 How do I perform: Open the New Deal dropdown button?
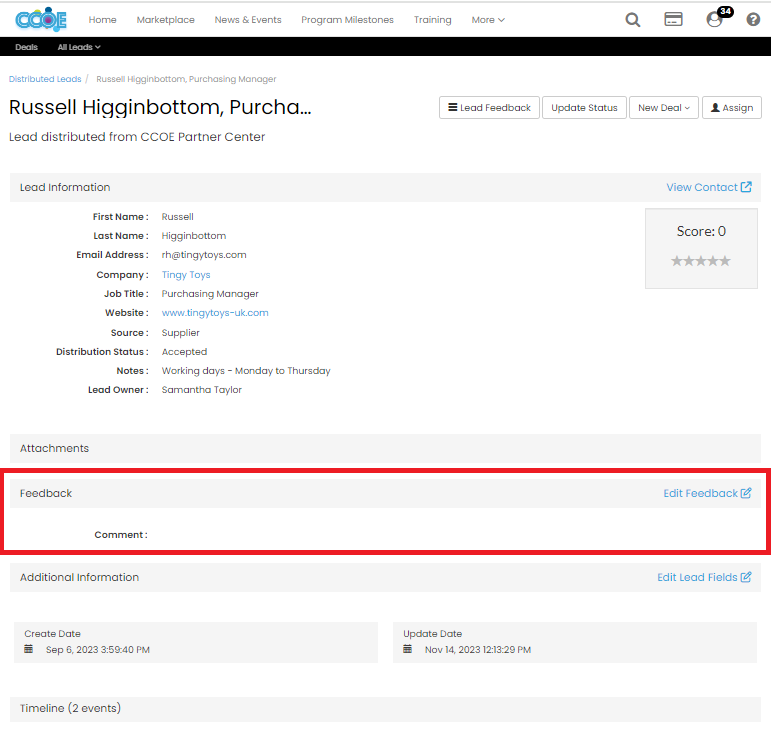[x=664, y=108]
